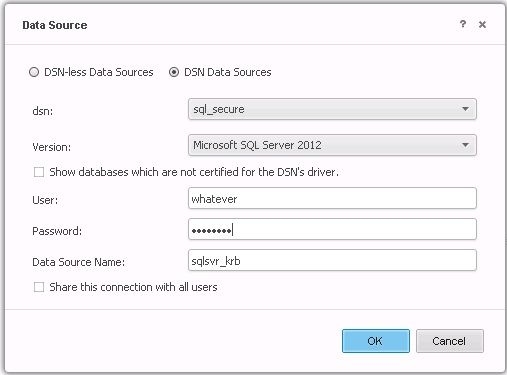
Task: Dismiss dialog with the Cancel button
Action: coord(450,341)
